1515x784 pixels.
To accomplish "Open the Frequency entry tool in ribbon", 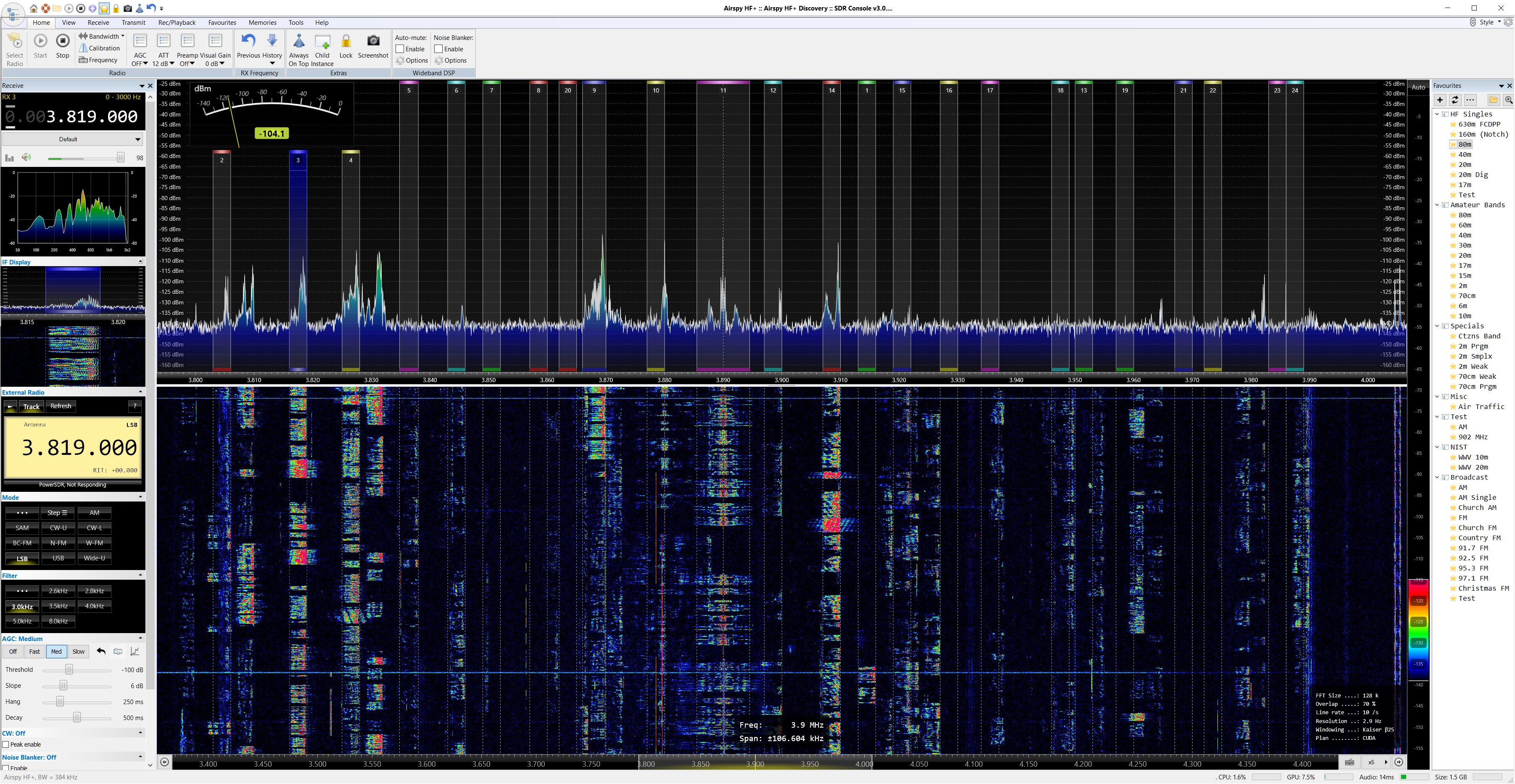I will [98, 60].
